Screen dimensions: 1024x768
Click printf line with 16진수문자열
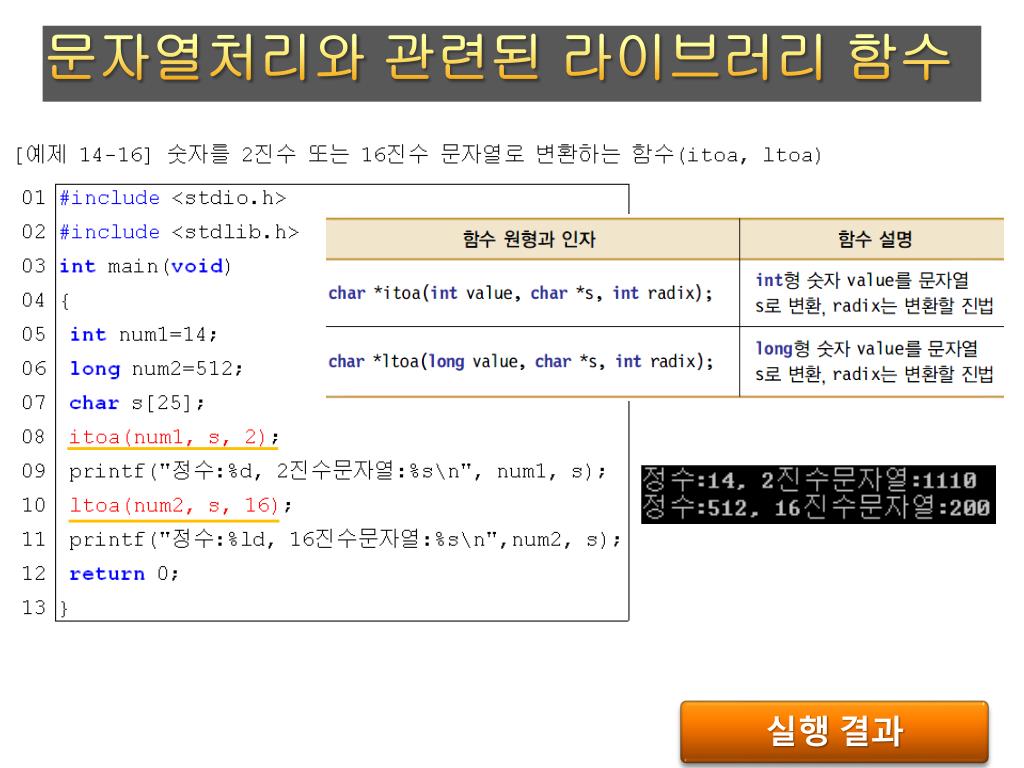tap(345, 539)
